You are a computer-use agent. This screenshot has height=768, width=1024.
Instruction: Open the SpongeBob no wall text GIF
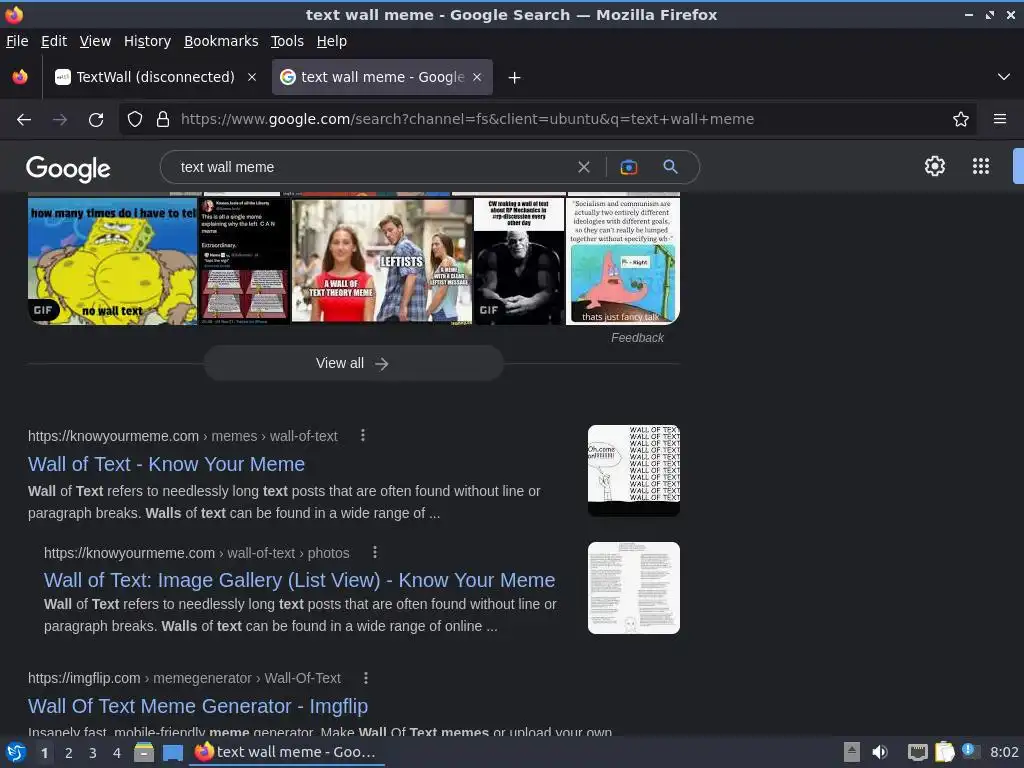(x=112, y=261)
